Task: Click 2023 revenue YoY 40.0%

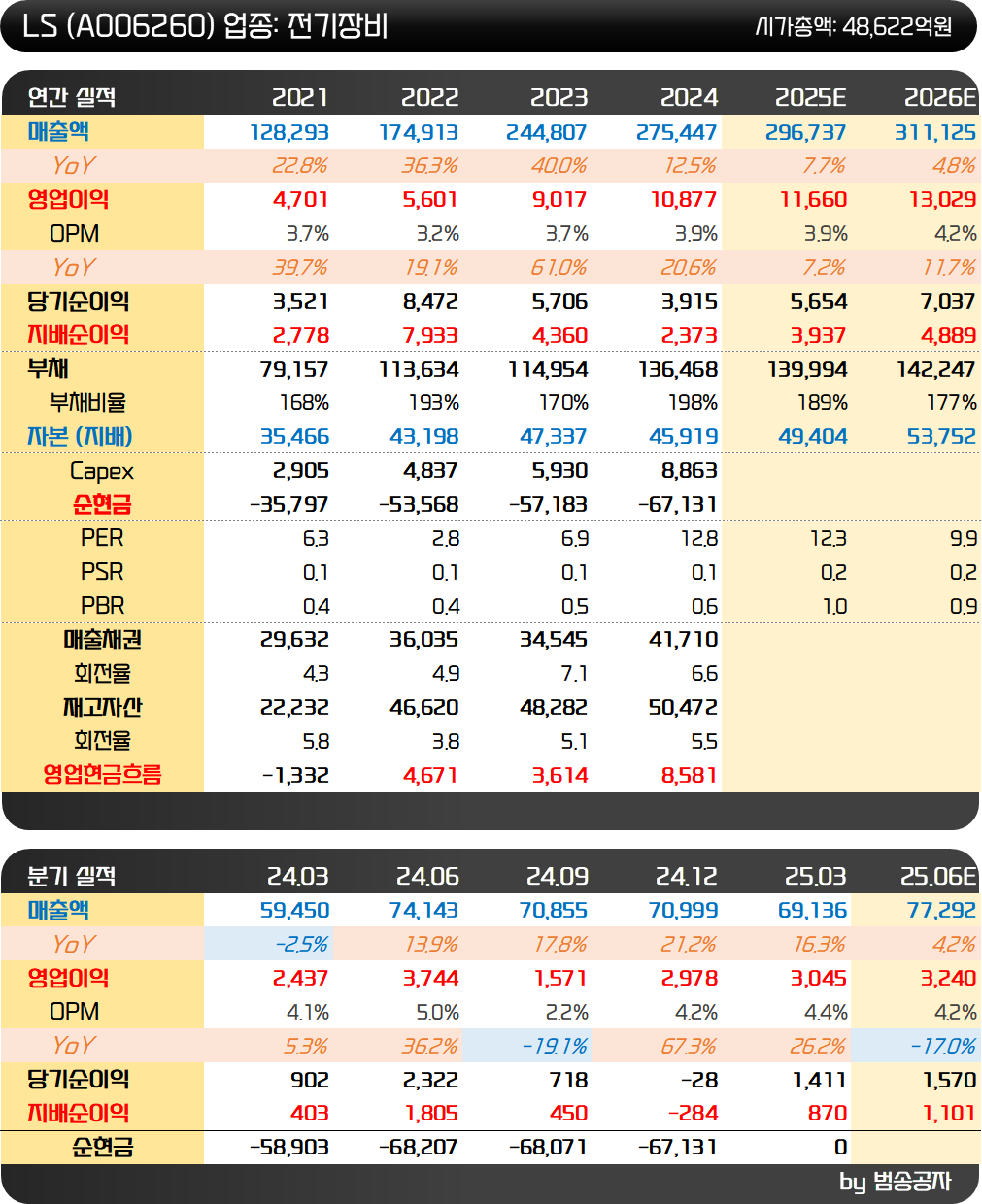Action: (x=559, y=166)
